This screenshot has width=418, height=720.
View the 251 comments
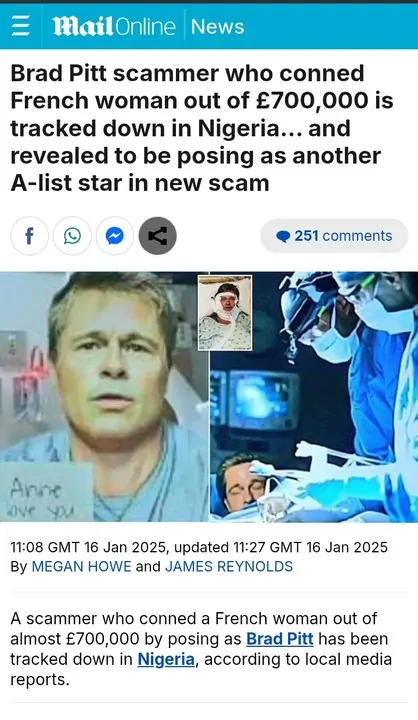pyautogui.click(x=334, y=236)
